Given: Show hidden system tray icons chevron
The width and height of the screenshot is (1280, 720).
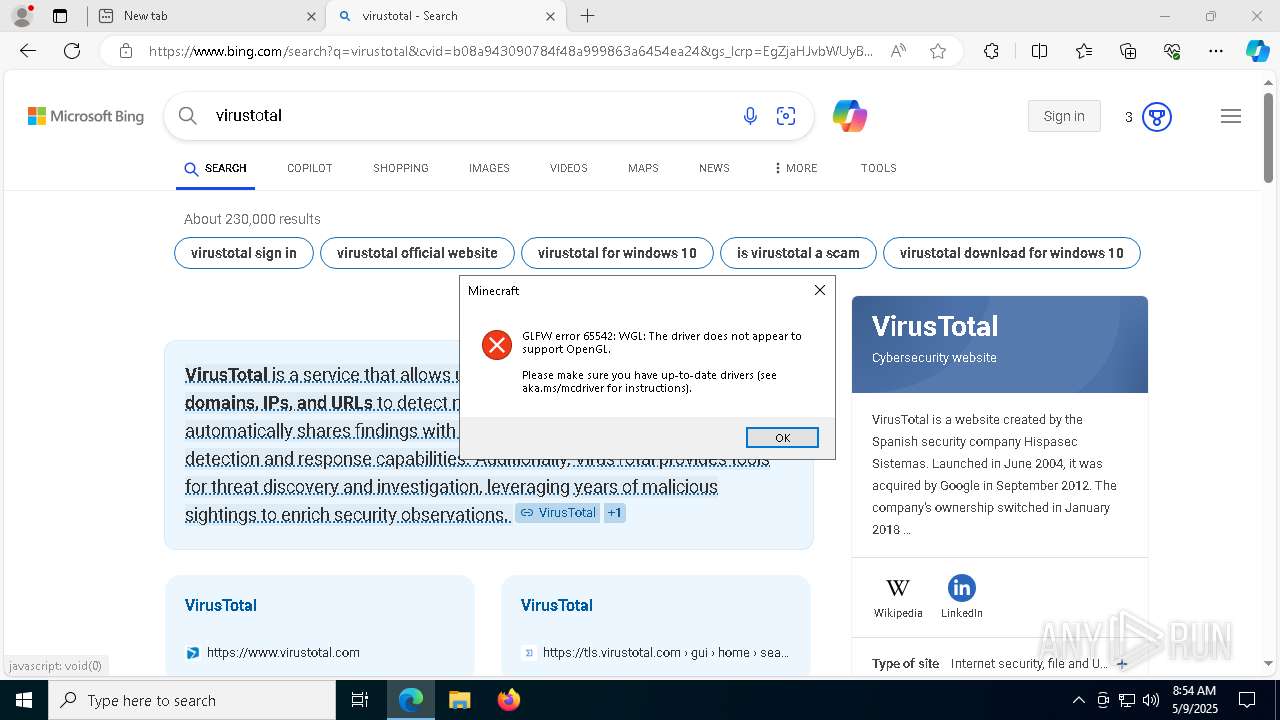Looking at the screenshot, I should coord(1078,700).
